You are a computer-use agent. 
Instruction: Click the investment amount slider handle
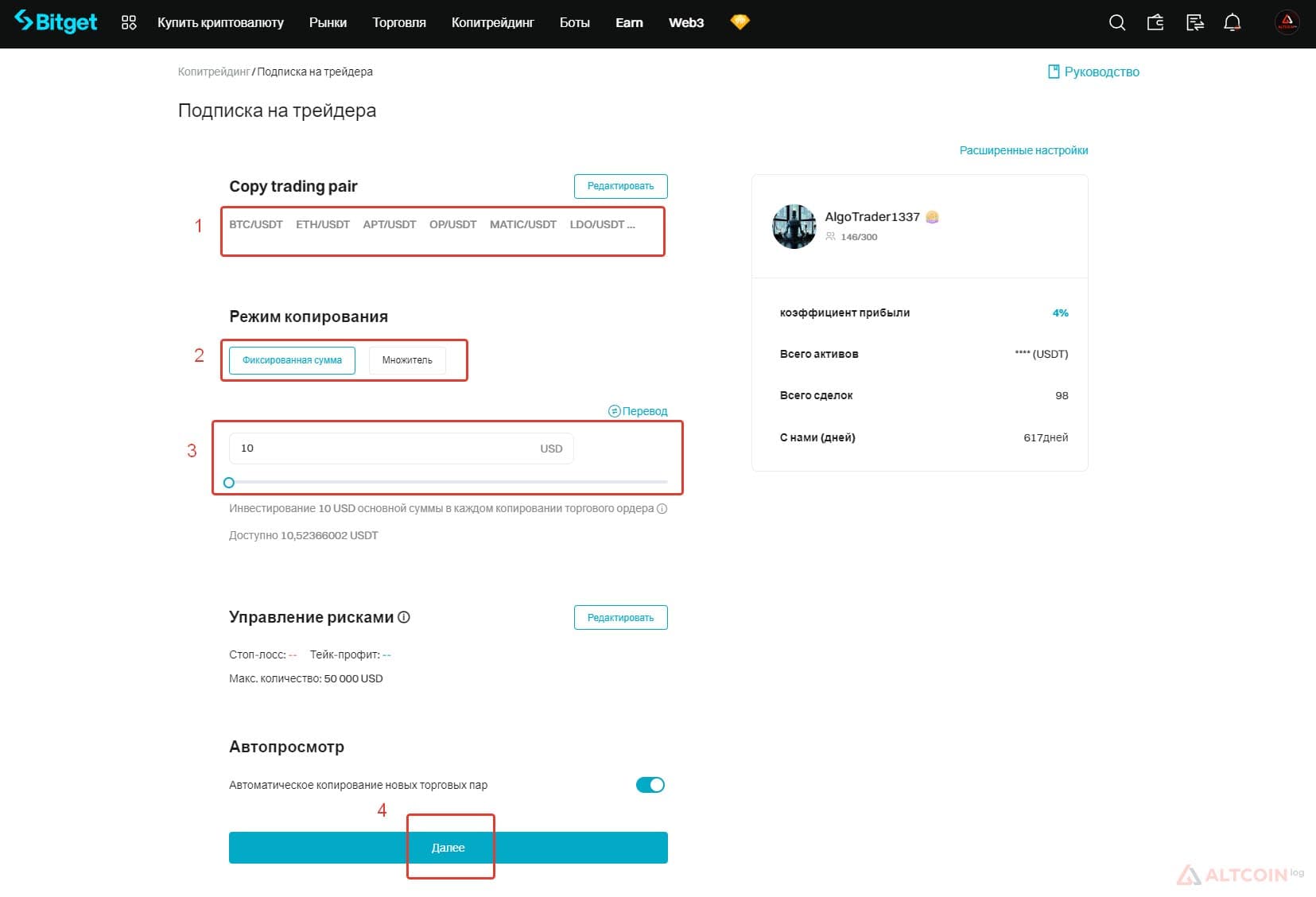[229, 483]
